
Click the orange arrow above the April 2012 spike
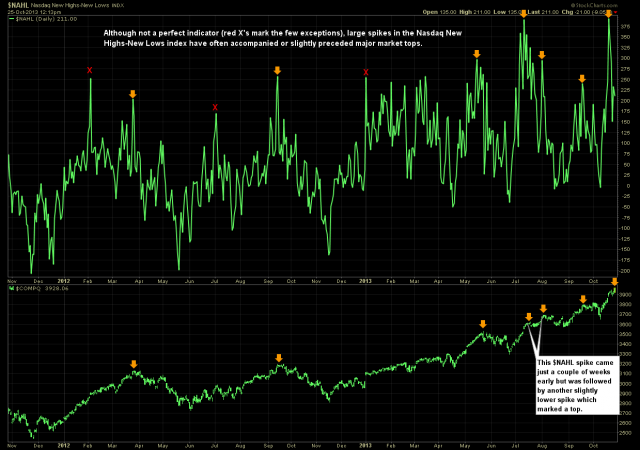pos(133,94)
